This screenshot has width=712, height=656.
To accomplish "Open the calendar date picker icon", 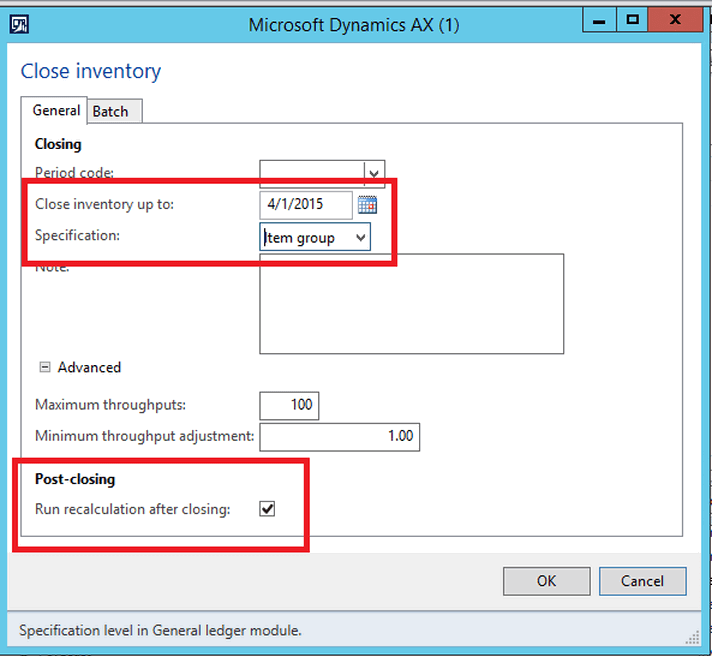I will point(367,205).
